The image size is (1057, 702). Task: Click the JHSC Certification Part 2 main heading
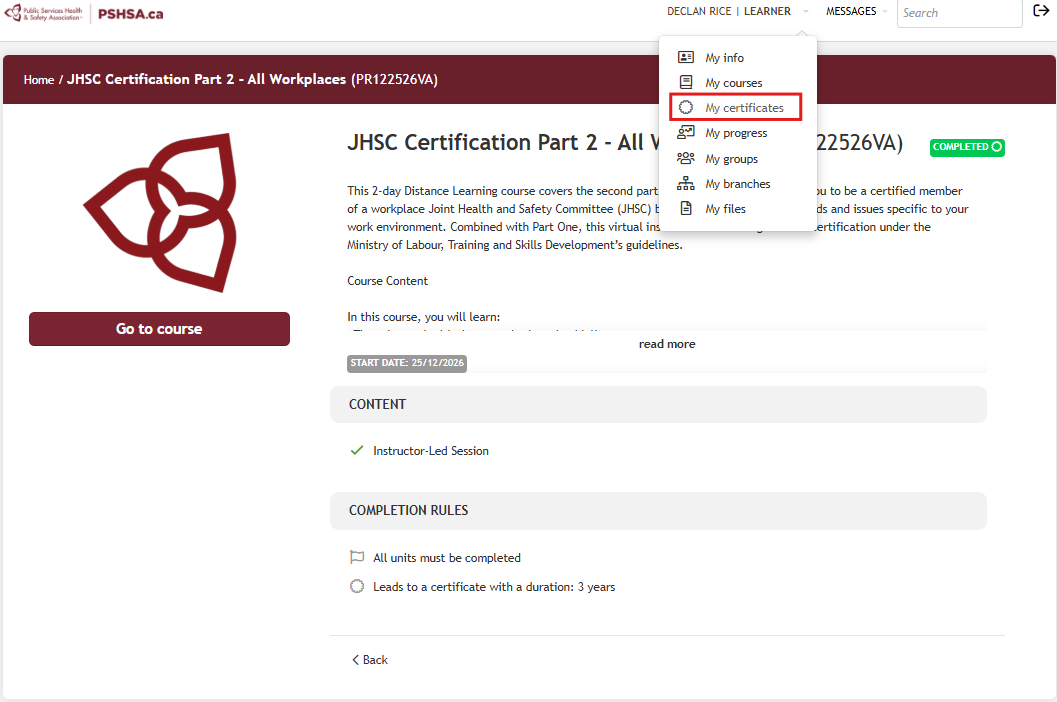tap(625, 142)
